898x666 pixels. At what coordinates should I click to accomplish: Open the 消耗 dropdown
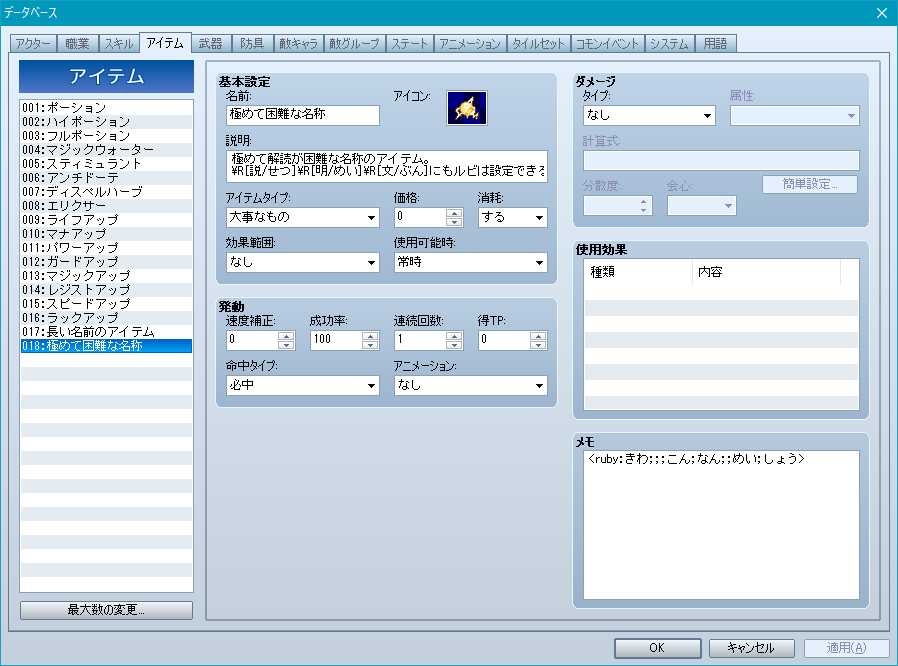click(512, 217)
